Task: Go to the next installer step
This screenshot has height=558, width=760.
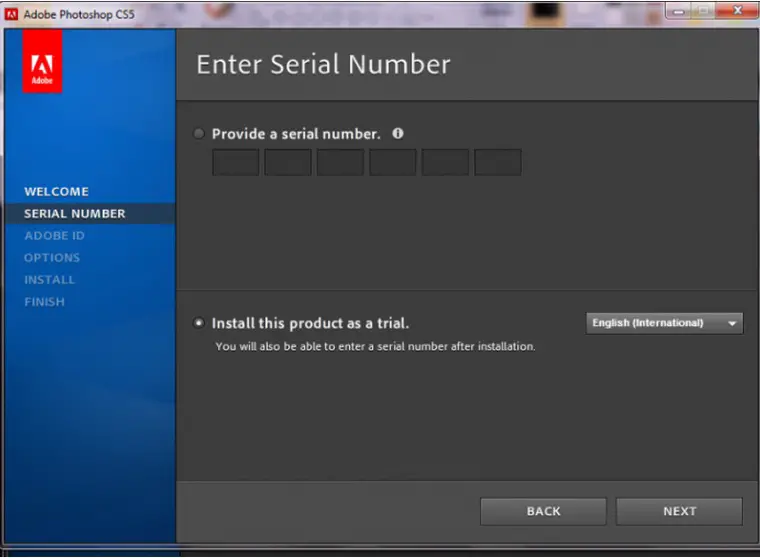Action: tap(679, 511)
